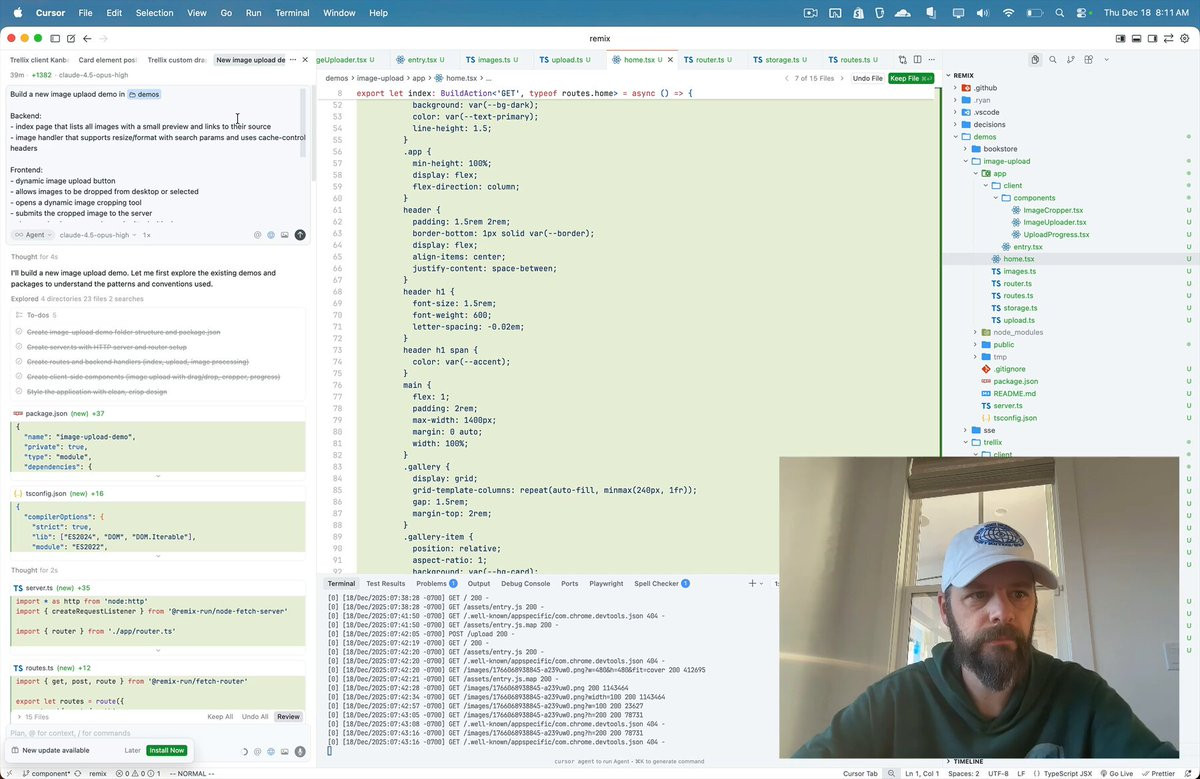Toggle the secondary side bar layout button
Screen dimensions: 1200x779
coord(1154,38)
